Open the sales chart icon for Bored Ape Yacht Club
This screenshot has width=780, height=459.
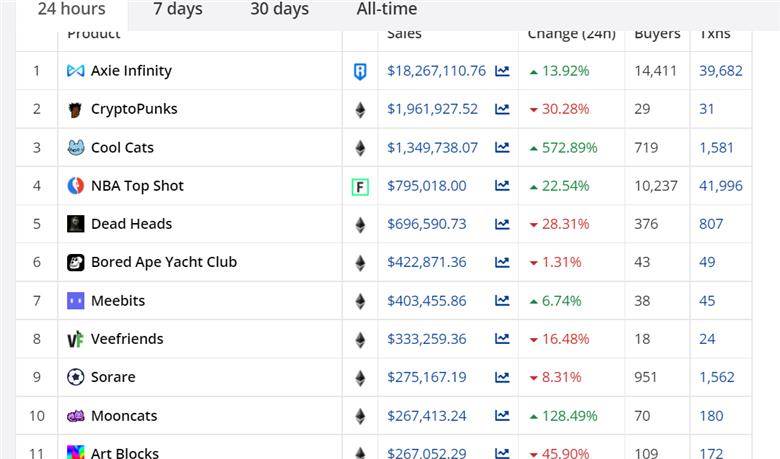point(502,262)
